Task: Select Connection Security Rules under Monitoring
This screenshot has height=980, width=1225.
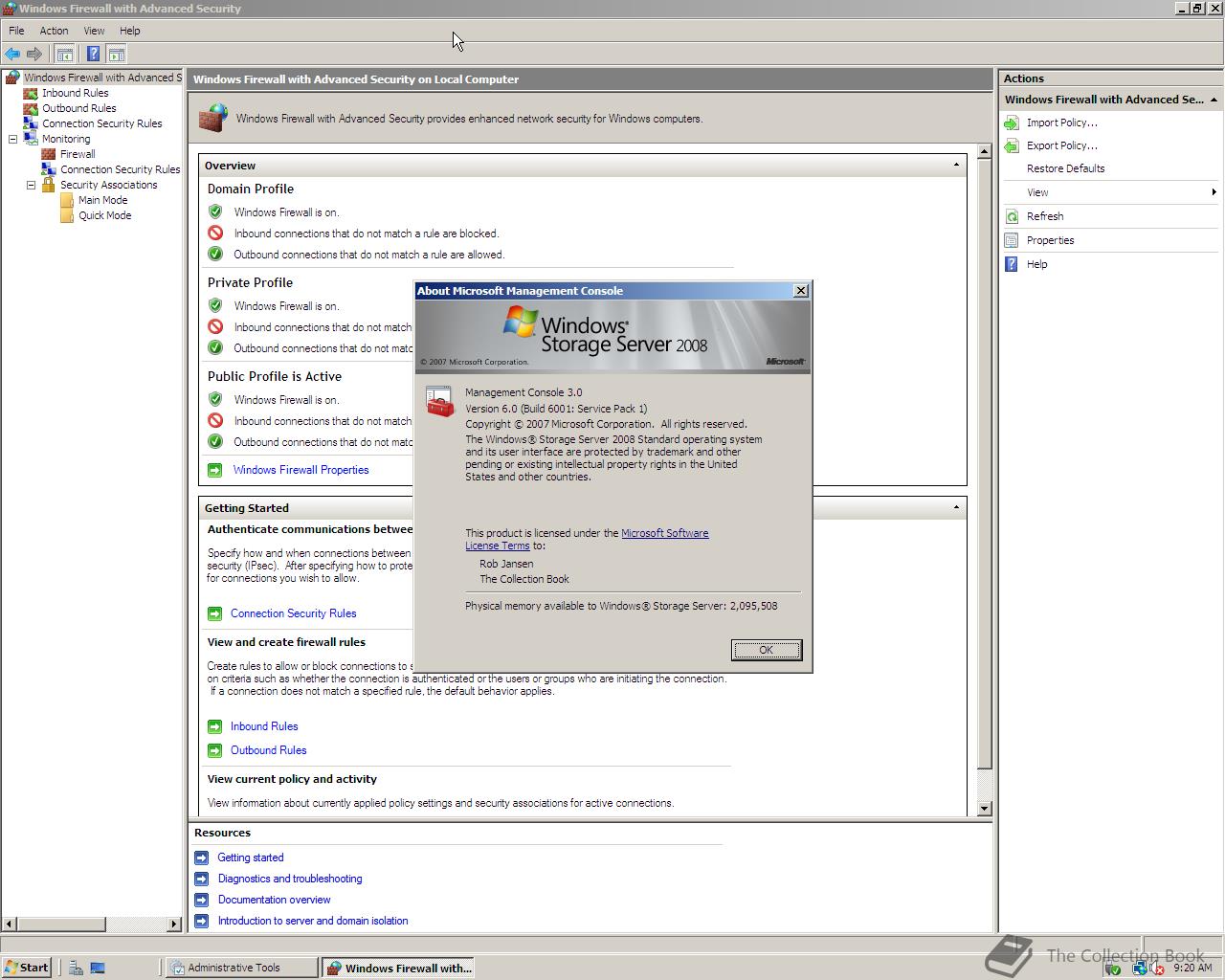Action: coord(120,169)
